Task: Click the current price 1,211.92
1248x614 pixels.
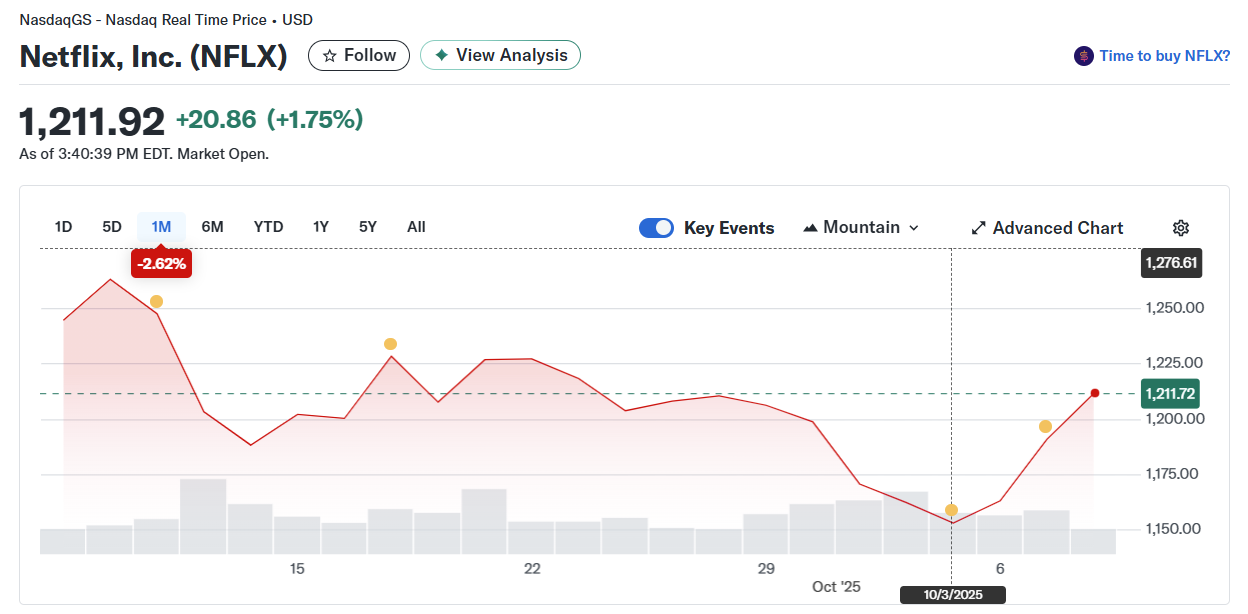Action: tap(92, 122)
